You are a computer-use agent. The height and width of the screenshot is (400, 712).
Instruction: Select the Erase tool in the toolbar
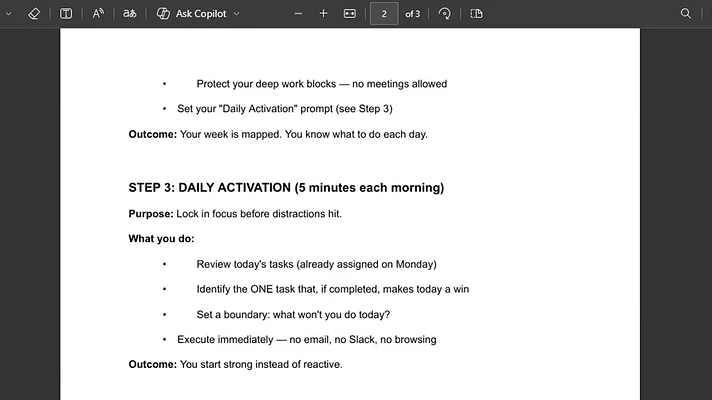pyautogui.click(x=34, y=14)
